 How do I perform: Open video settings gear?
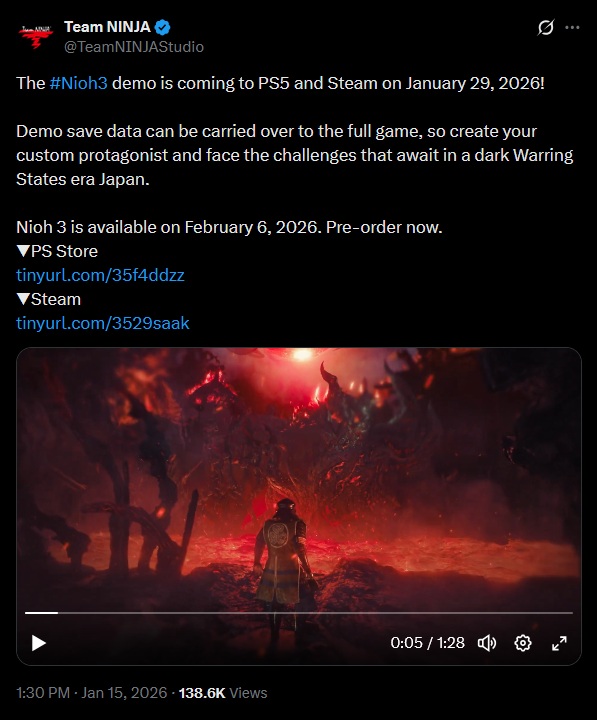tap(523, 643)
